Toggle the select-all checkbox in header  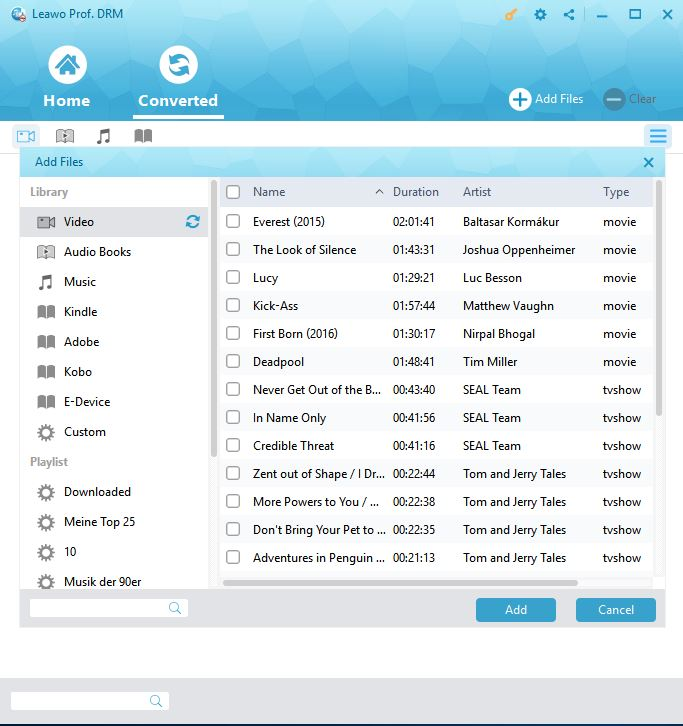click(233, 192)
